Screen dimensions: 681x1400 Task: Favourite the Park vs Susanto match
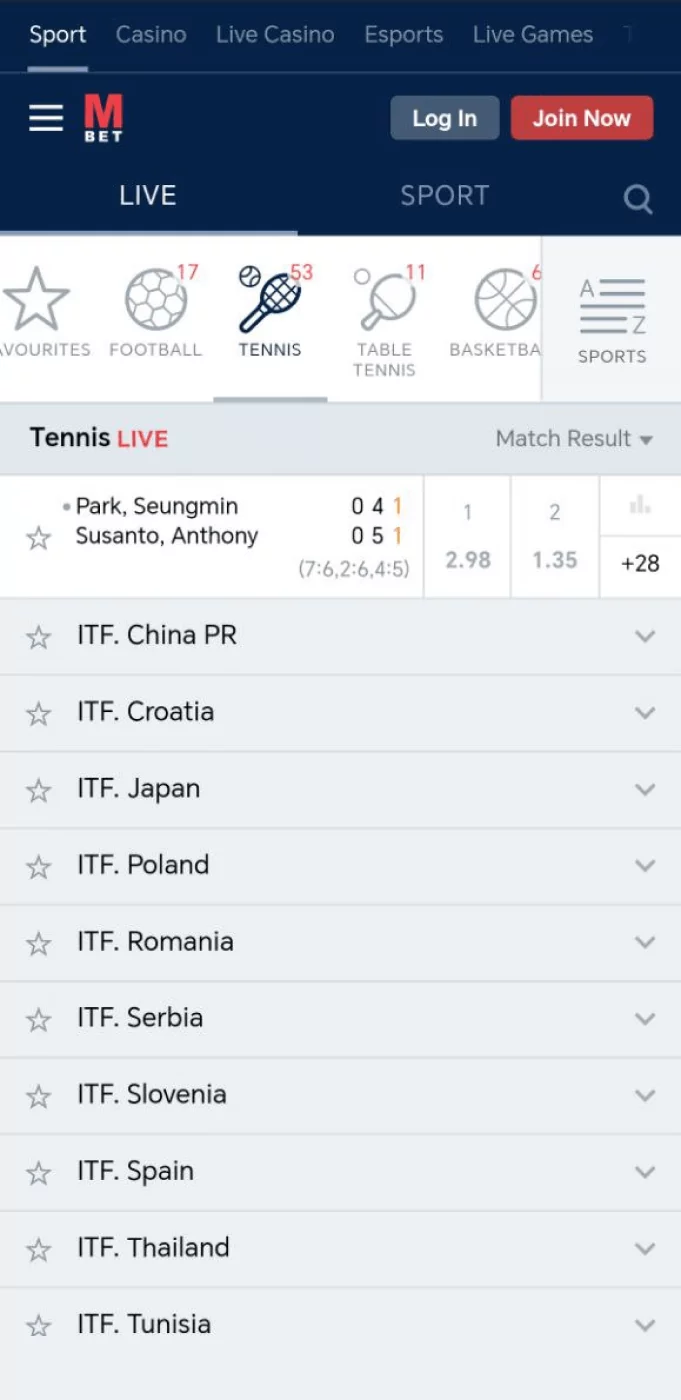tap(38, 538)
